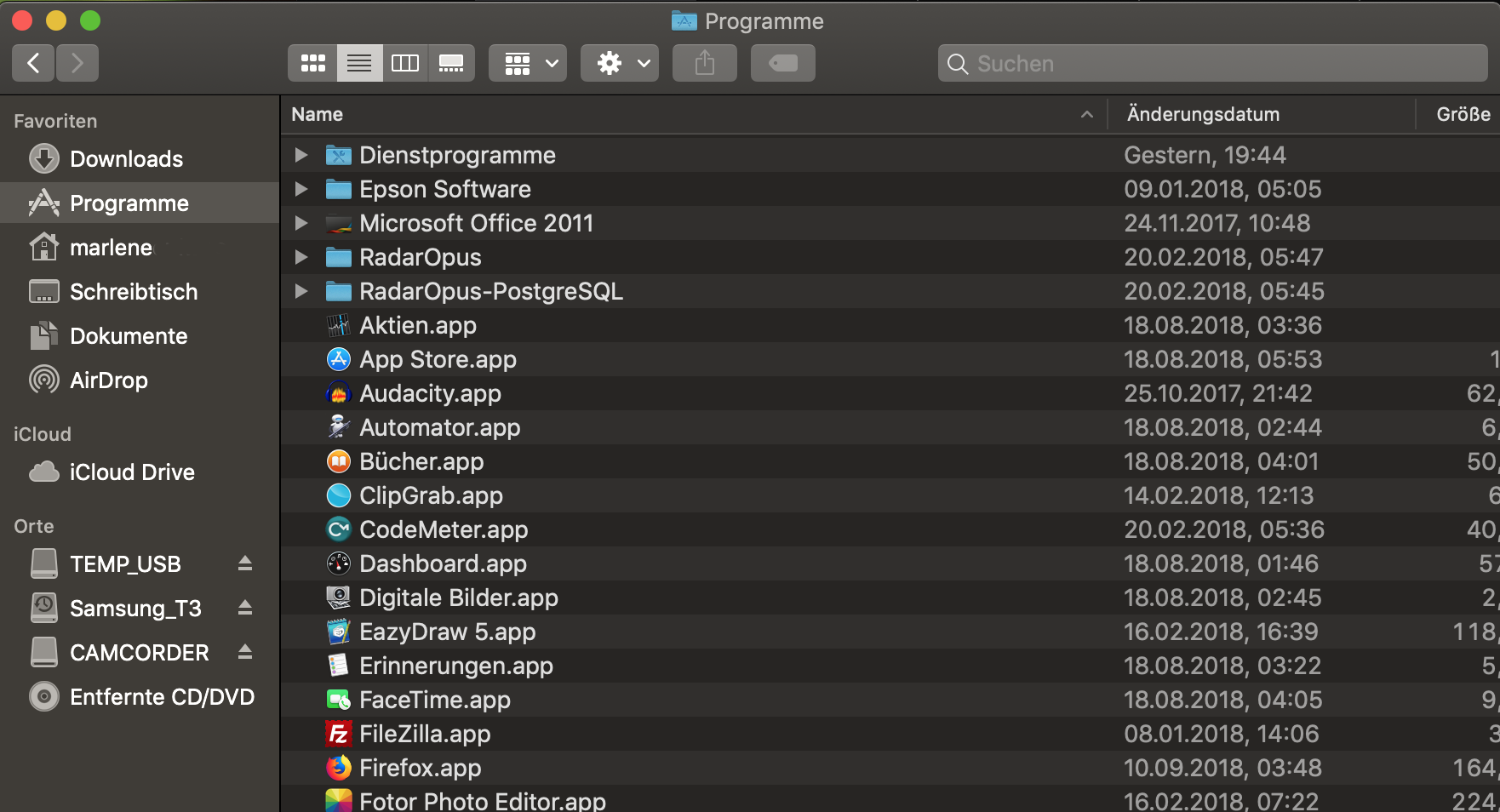
Task: Open iCloud Drive in the sidebar
Action: [x=140, y=472]
